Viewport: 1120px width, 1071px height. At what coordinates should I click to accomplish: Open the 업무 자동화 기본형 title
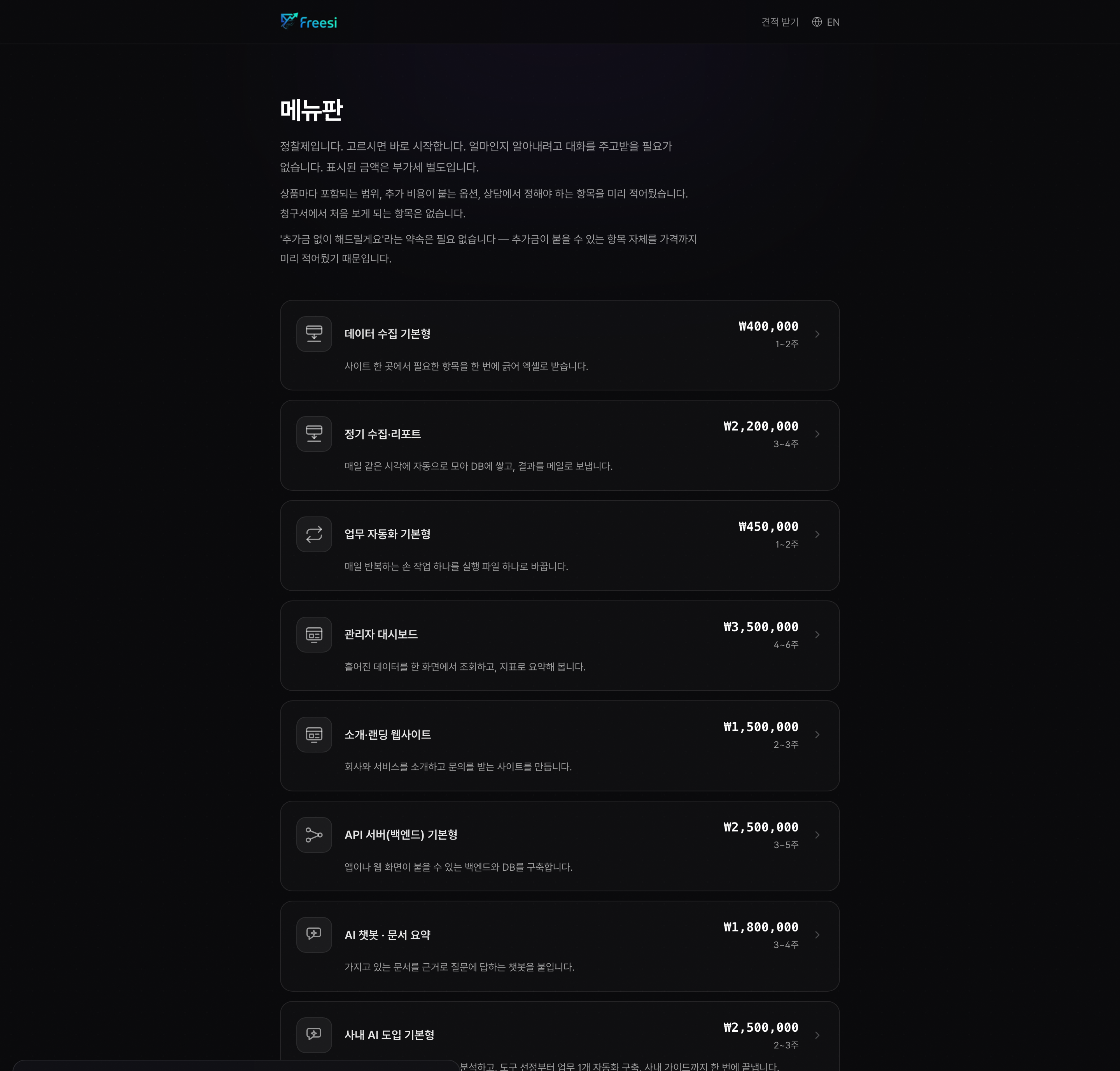388,534
